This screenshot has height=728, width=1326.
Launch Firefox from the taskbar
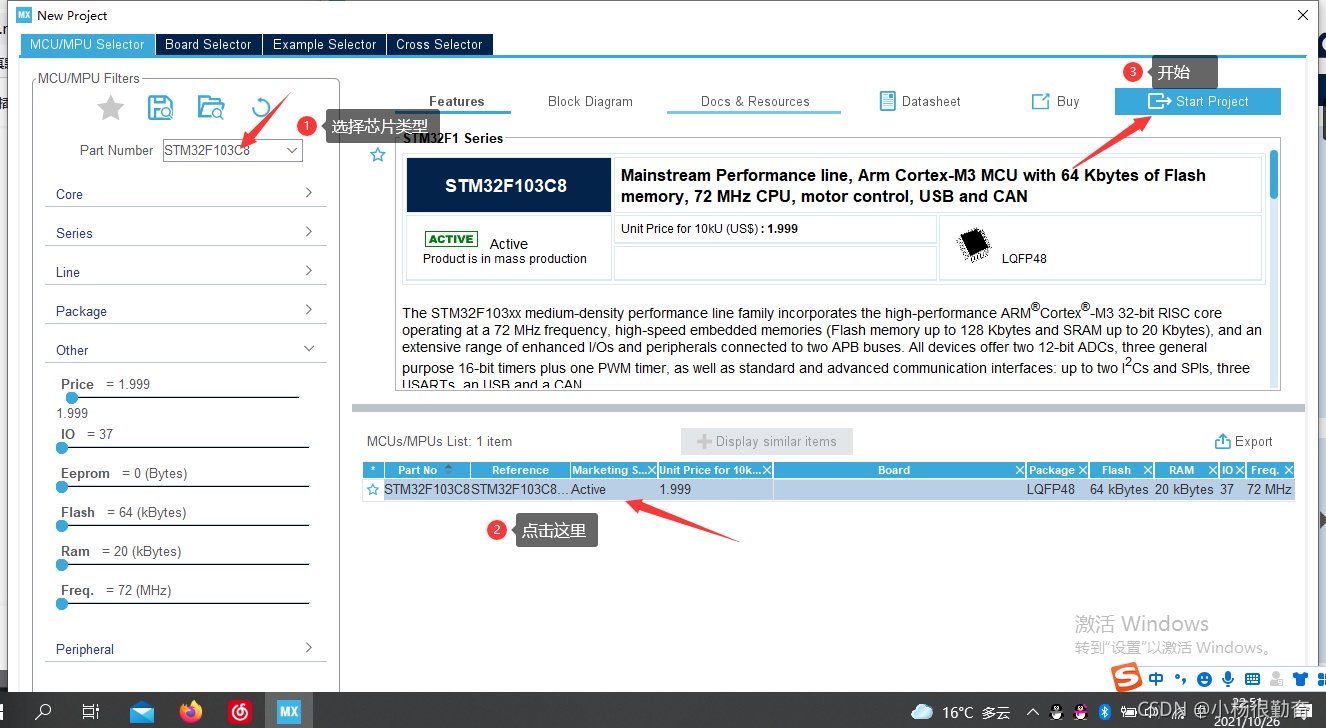point(191,711)
